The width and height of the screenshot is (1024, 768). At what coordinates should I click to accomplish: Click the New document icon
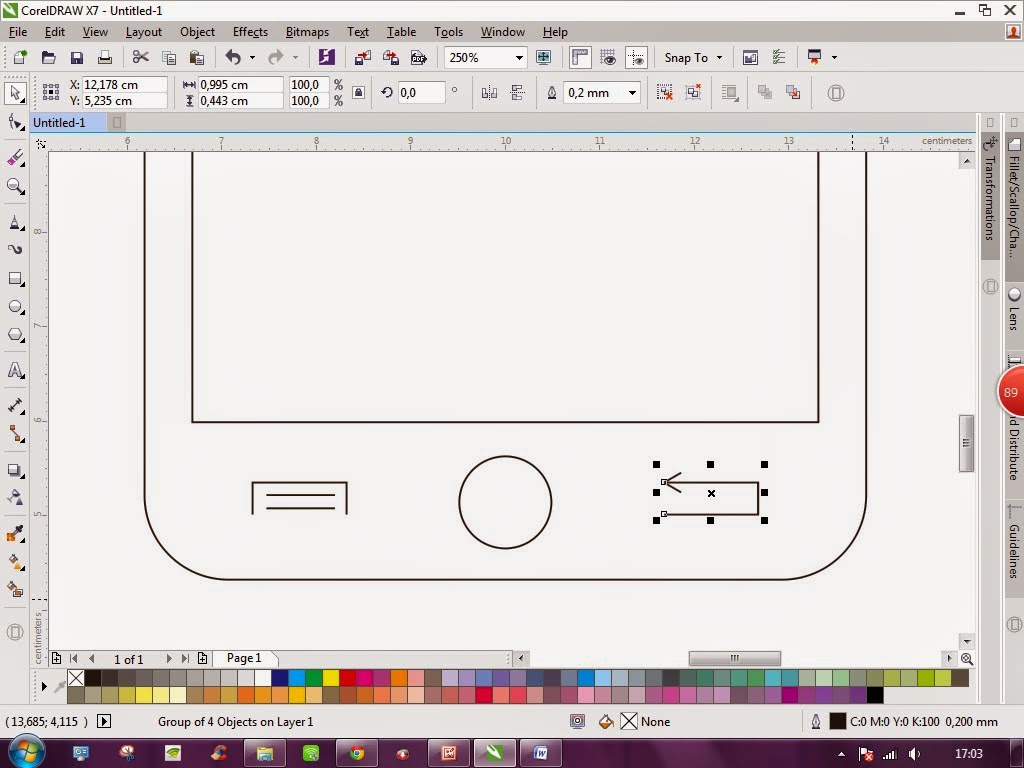click(20, 57)
